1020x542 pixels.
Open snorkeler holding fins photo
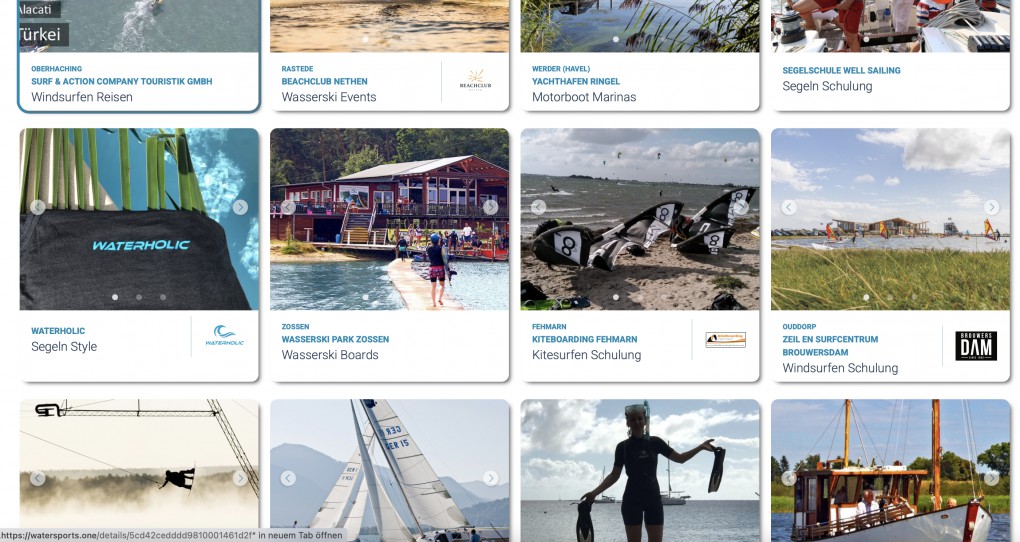640,470
